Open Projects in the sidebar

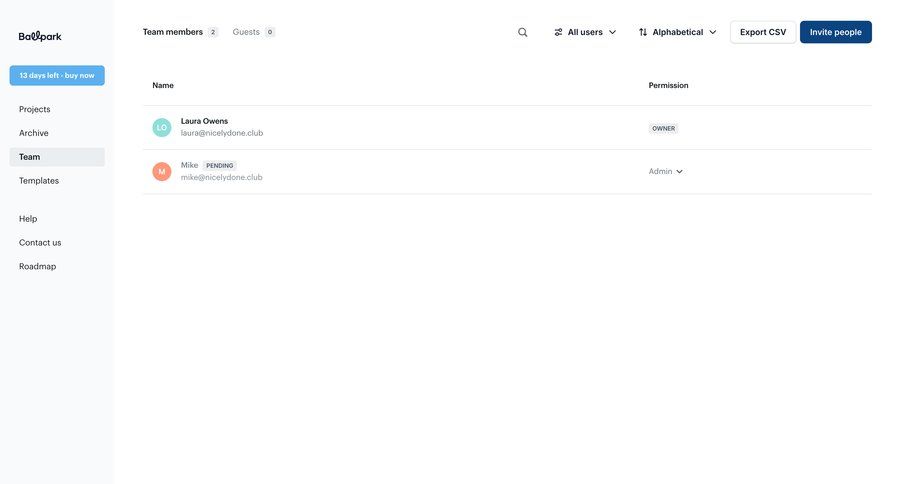(35, 109)
